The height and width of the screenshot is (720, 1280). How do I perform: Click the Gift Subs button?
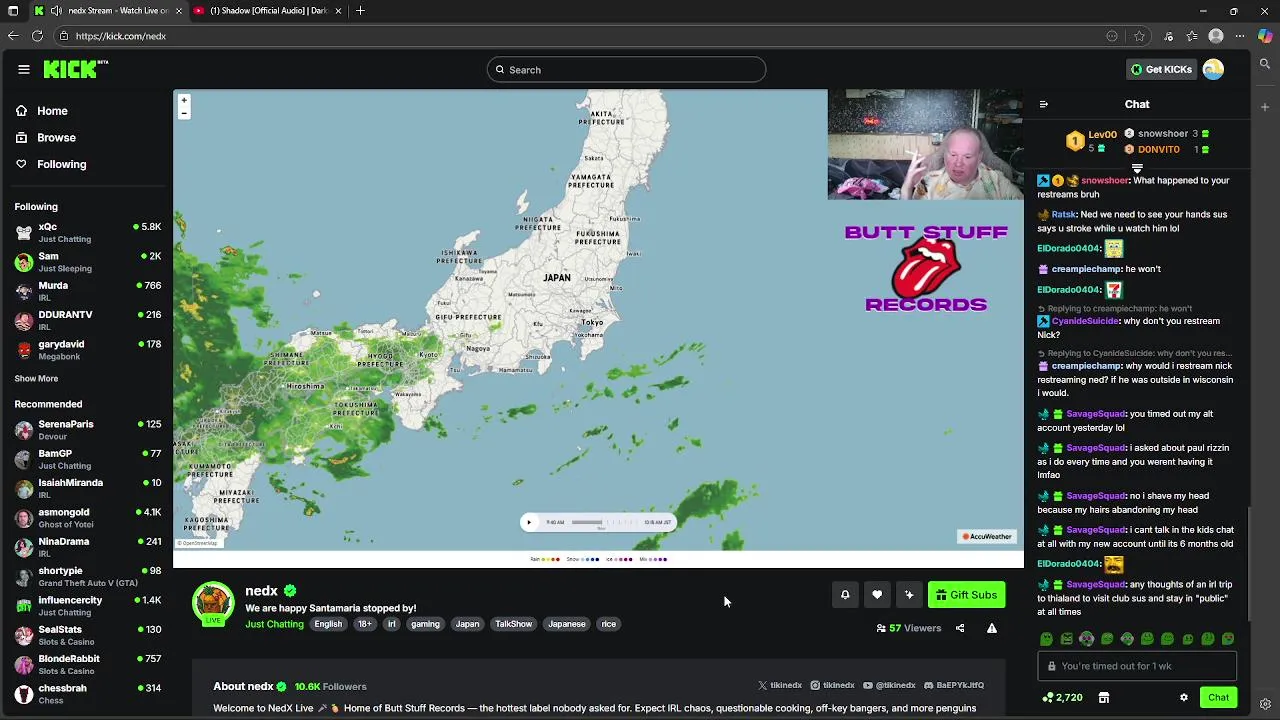(x=966, y=595)
